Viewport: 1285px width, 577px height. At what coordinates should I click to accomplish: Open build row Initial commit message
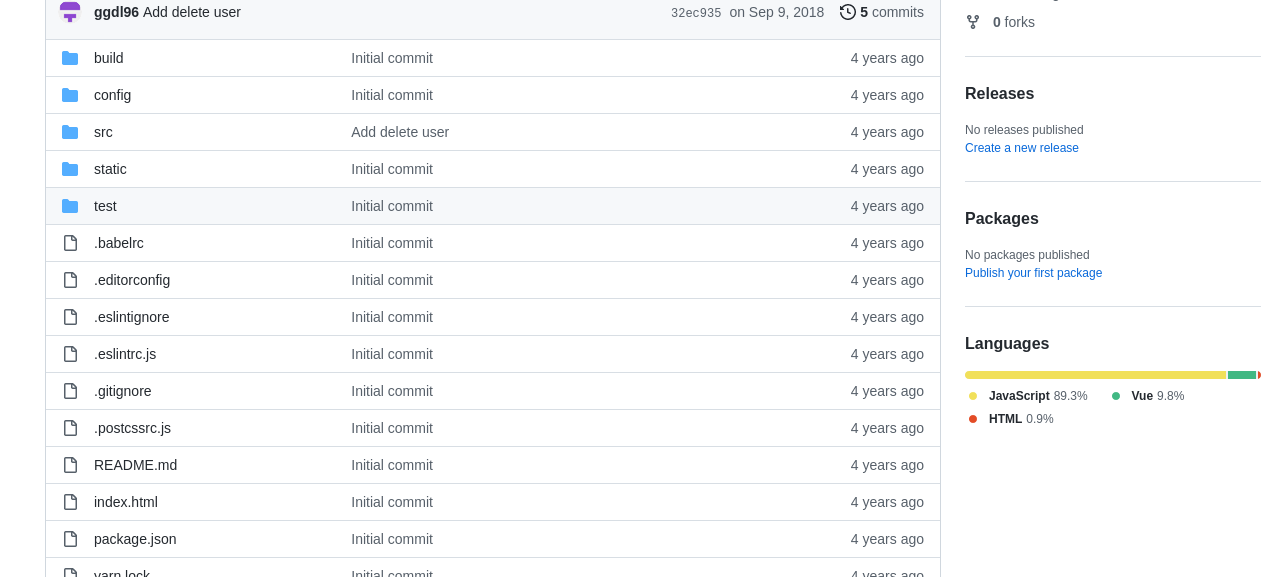[x=392, y=58]
